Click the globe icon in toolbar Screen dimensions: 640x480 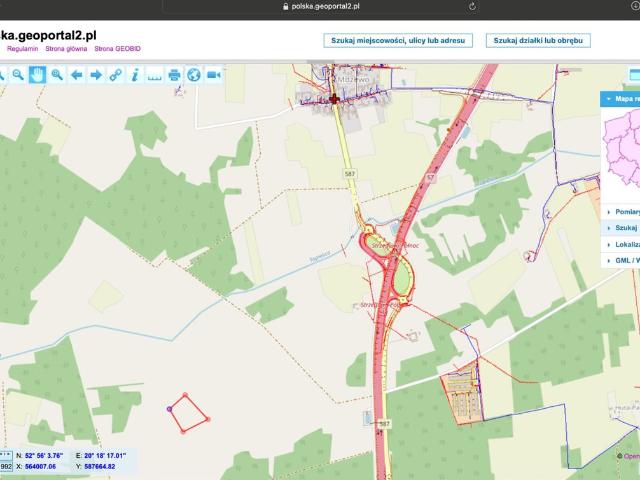(193, 74)
